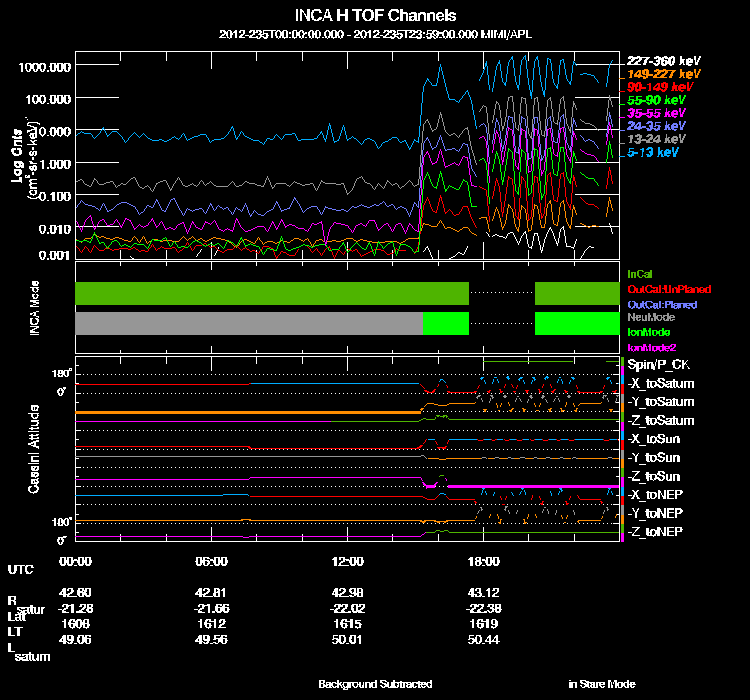The image size is (750, 700).
Task: Click the INCA Mode axis label
Action: click(x=34, y=308)
